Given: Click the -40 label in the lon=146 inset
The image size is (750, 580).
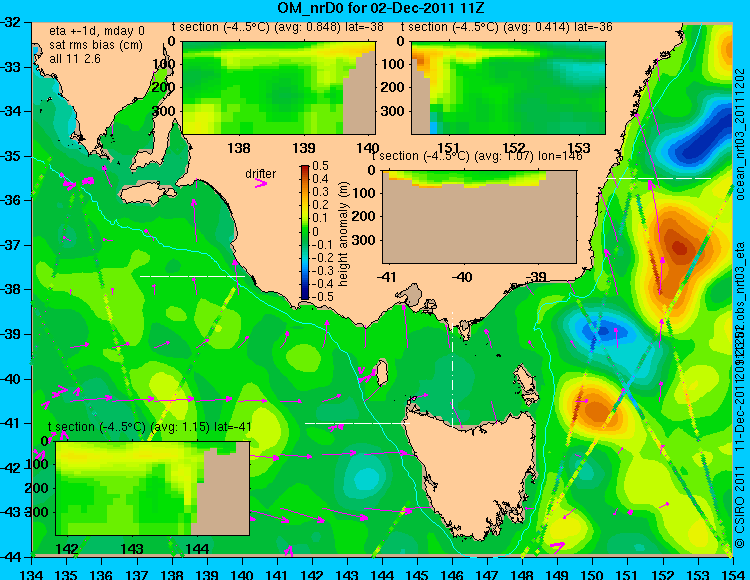Looking at the screenshot, I should pyautogui.click(x=462, y=277).
